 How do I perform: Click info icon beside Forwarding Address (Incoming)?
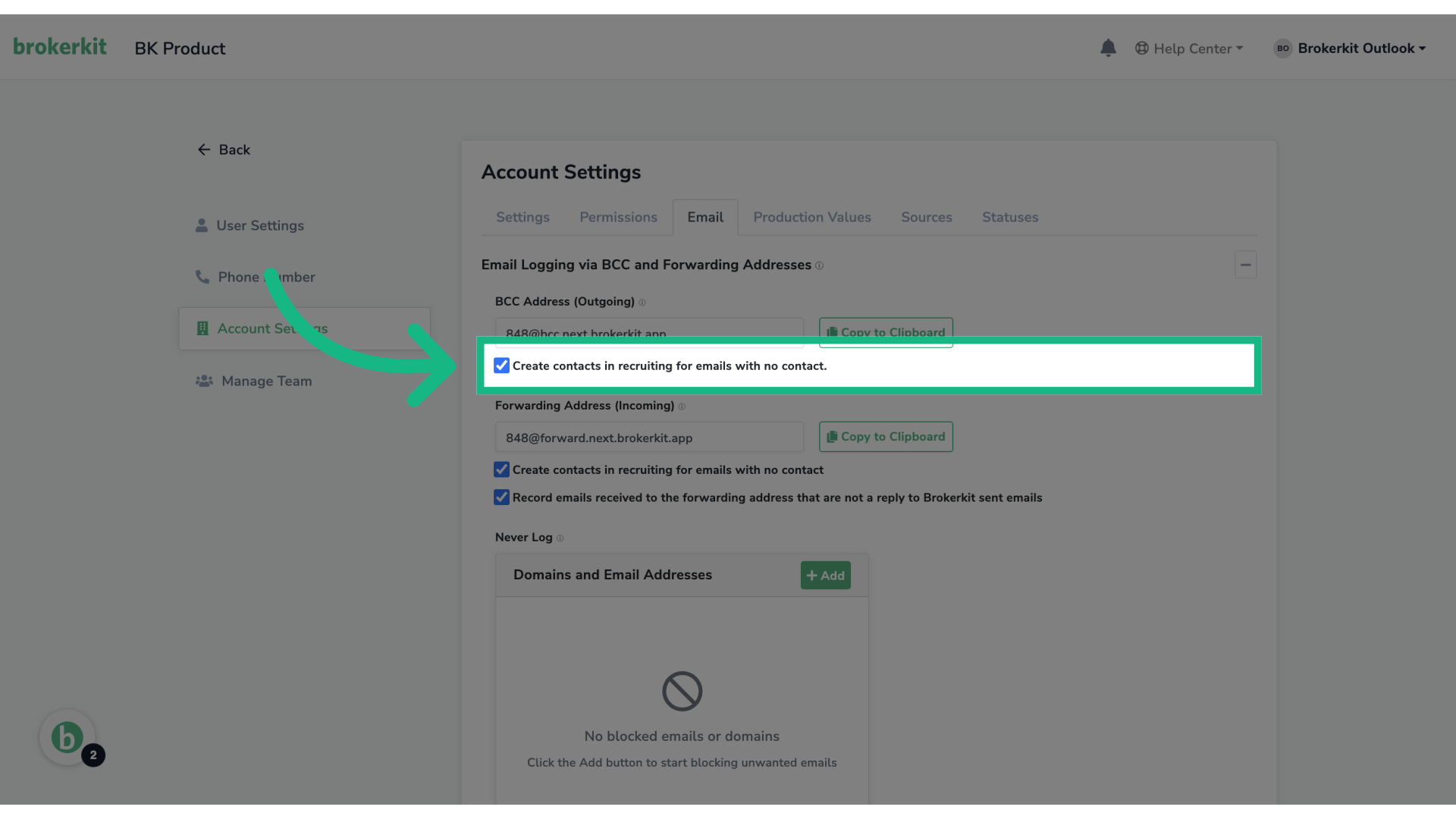click(x=682, y=406)
